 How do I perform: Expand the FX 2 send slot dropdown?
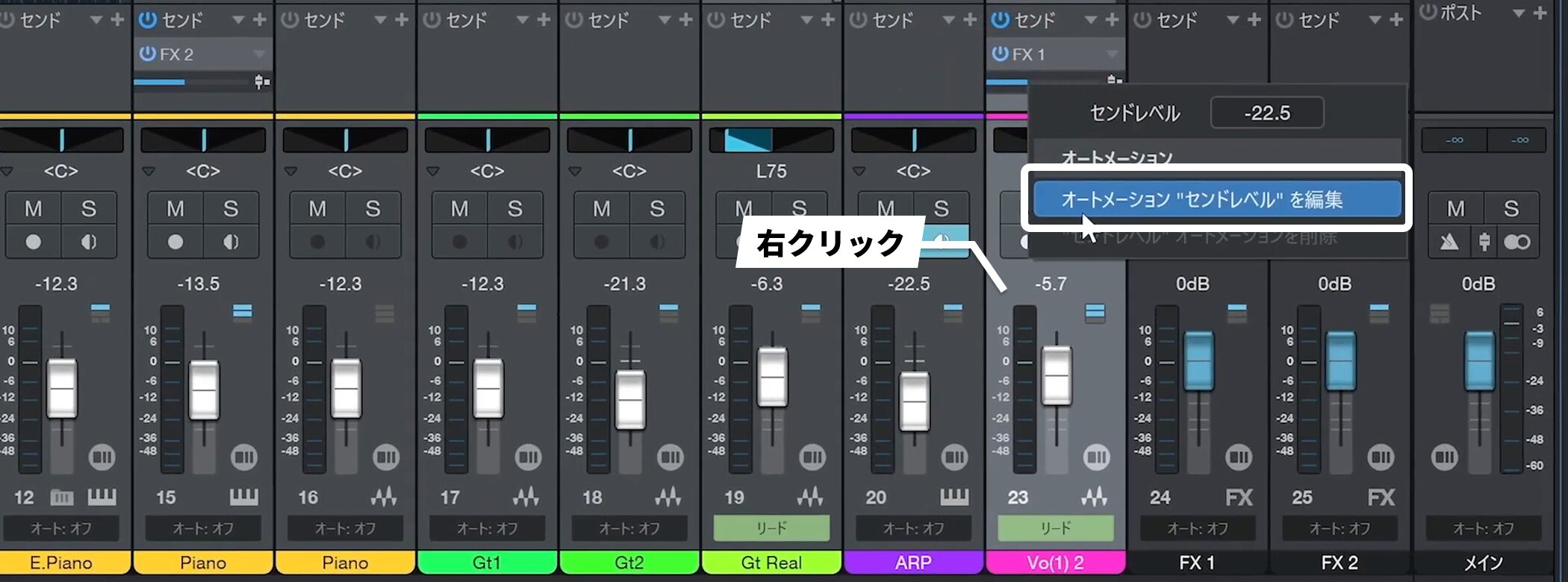coord(259,54)
